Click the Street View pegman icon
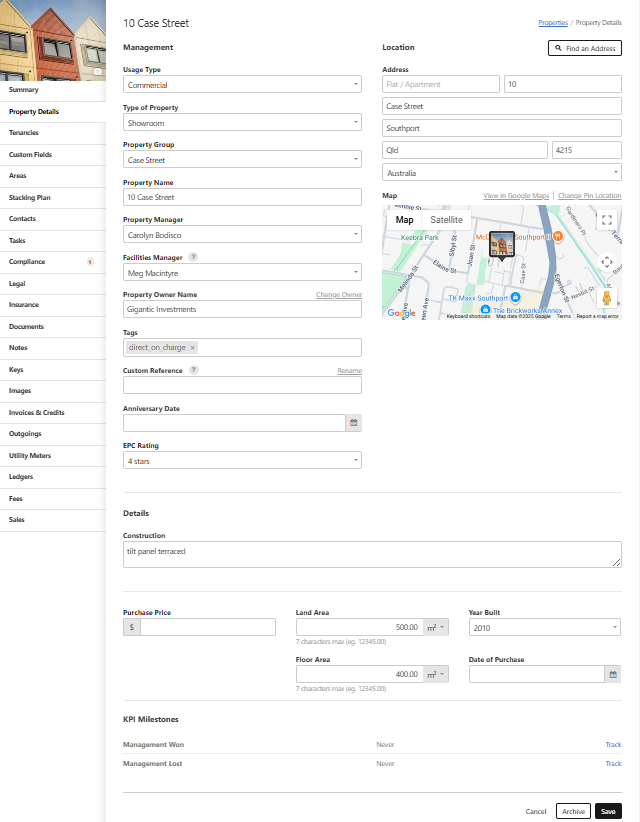 pos(606,298)
